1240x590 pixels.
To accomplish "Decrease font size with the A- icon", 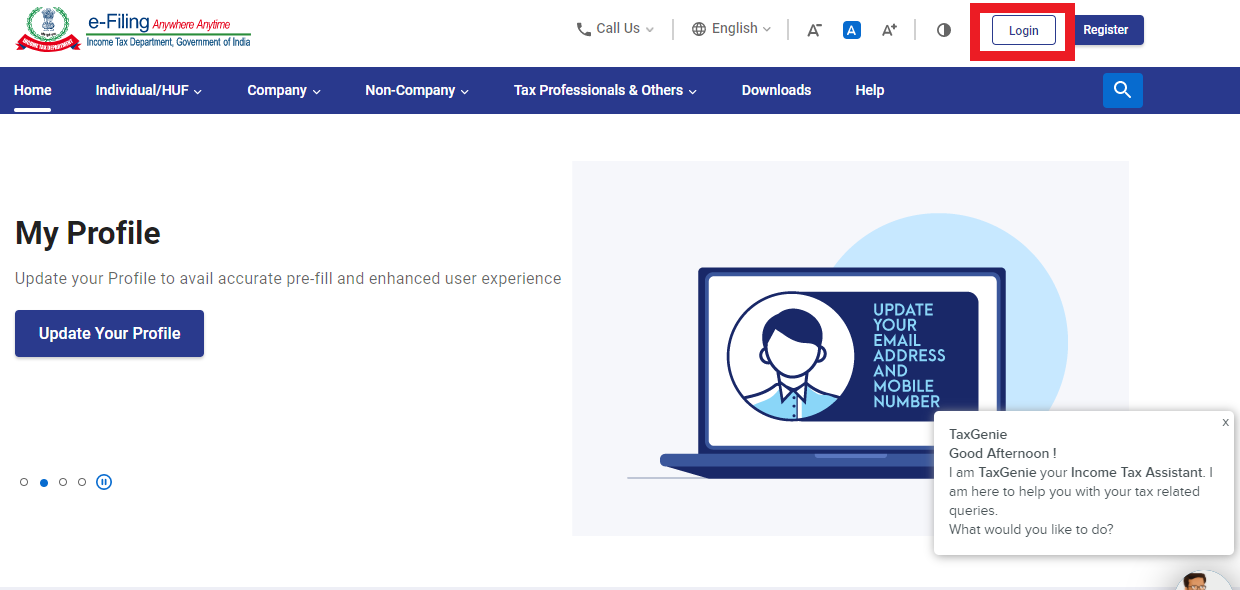I will [814, 30].
